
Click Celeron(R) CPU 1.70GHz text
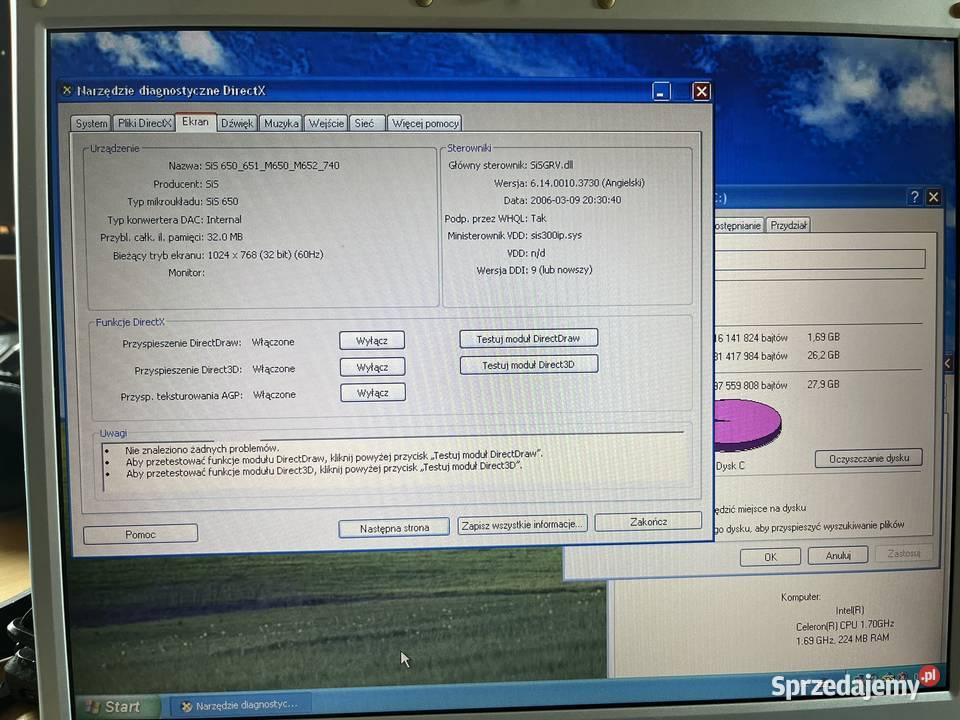pyautogui.click(x=845, y=625)
